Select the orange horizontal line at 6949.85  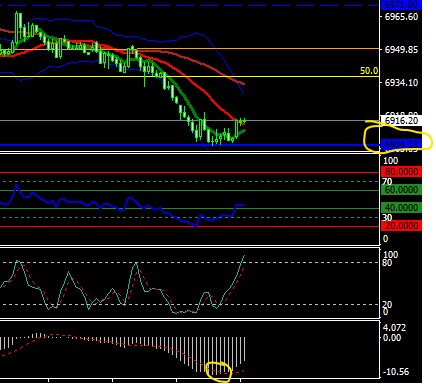[190, 49]
